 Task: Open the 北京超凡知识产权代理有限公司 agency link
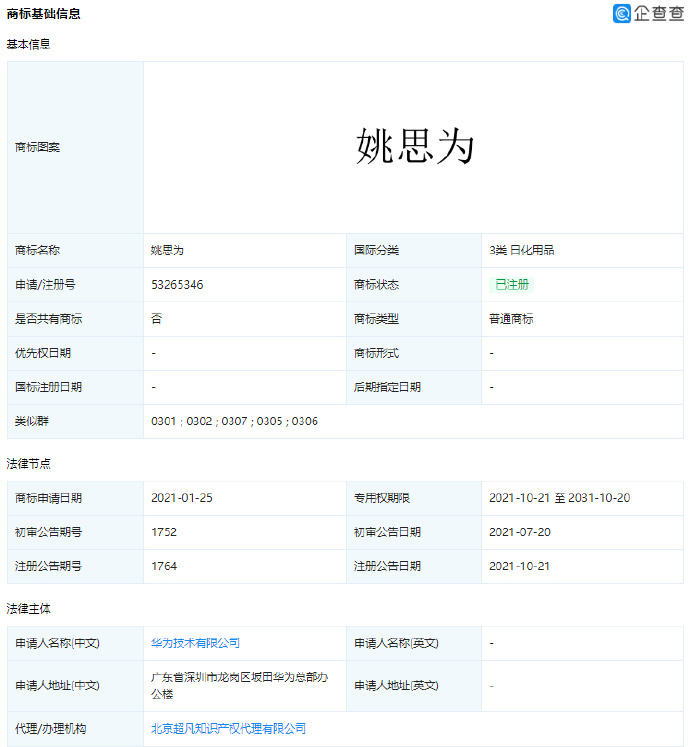[x=228, y=729]
